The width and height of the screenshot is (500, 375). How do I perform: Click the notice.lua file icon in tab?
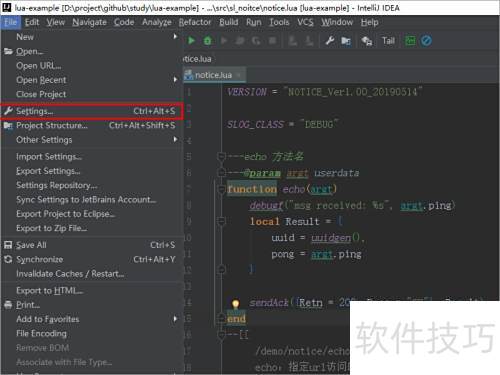point(189,75)
